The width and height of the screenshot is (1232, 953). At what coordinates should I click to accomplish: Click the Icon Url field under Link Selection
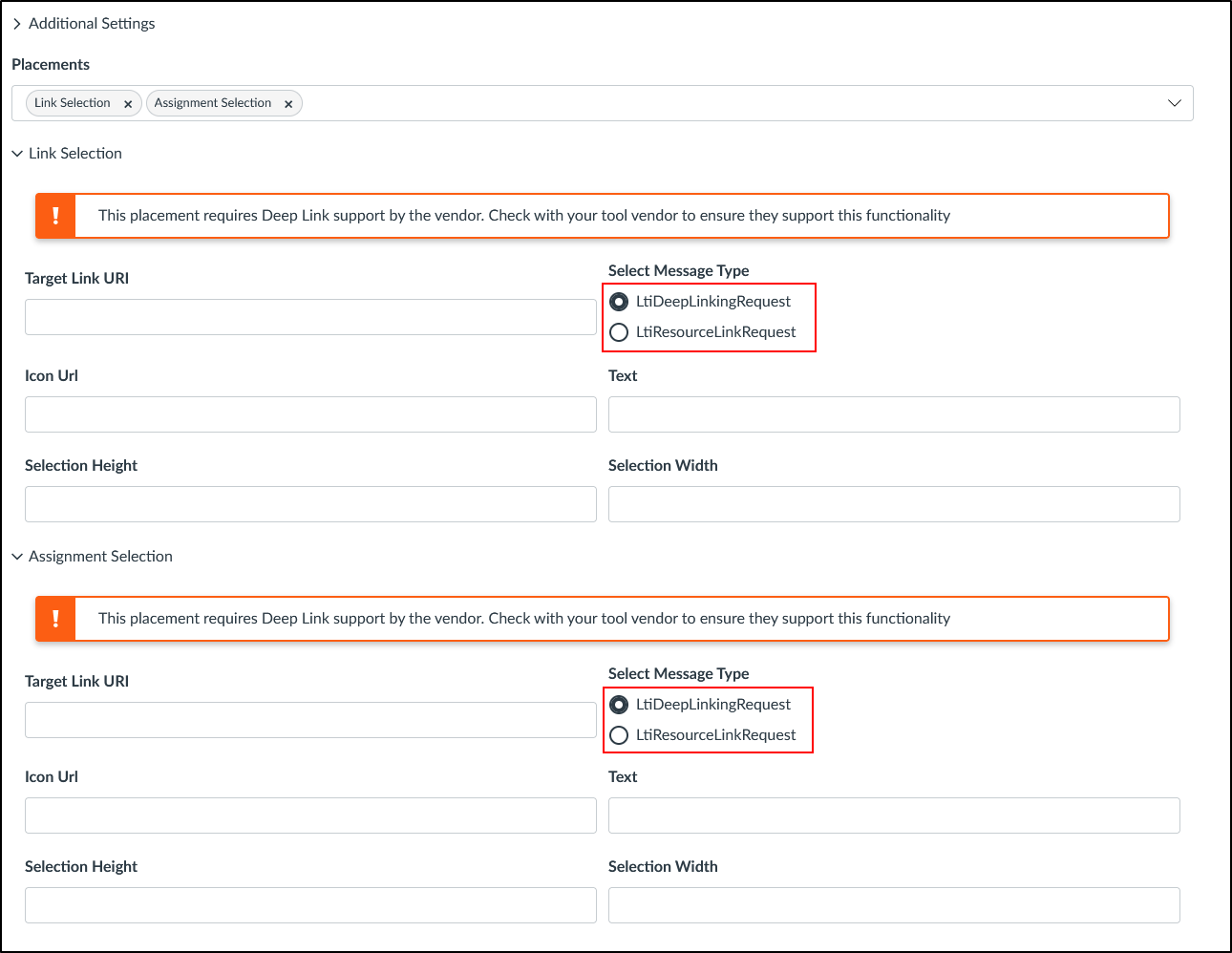310,414
